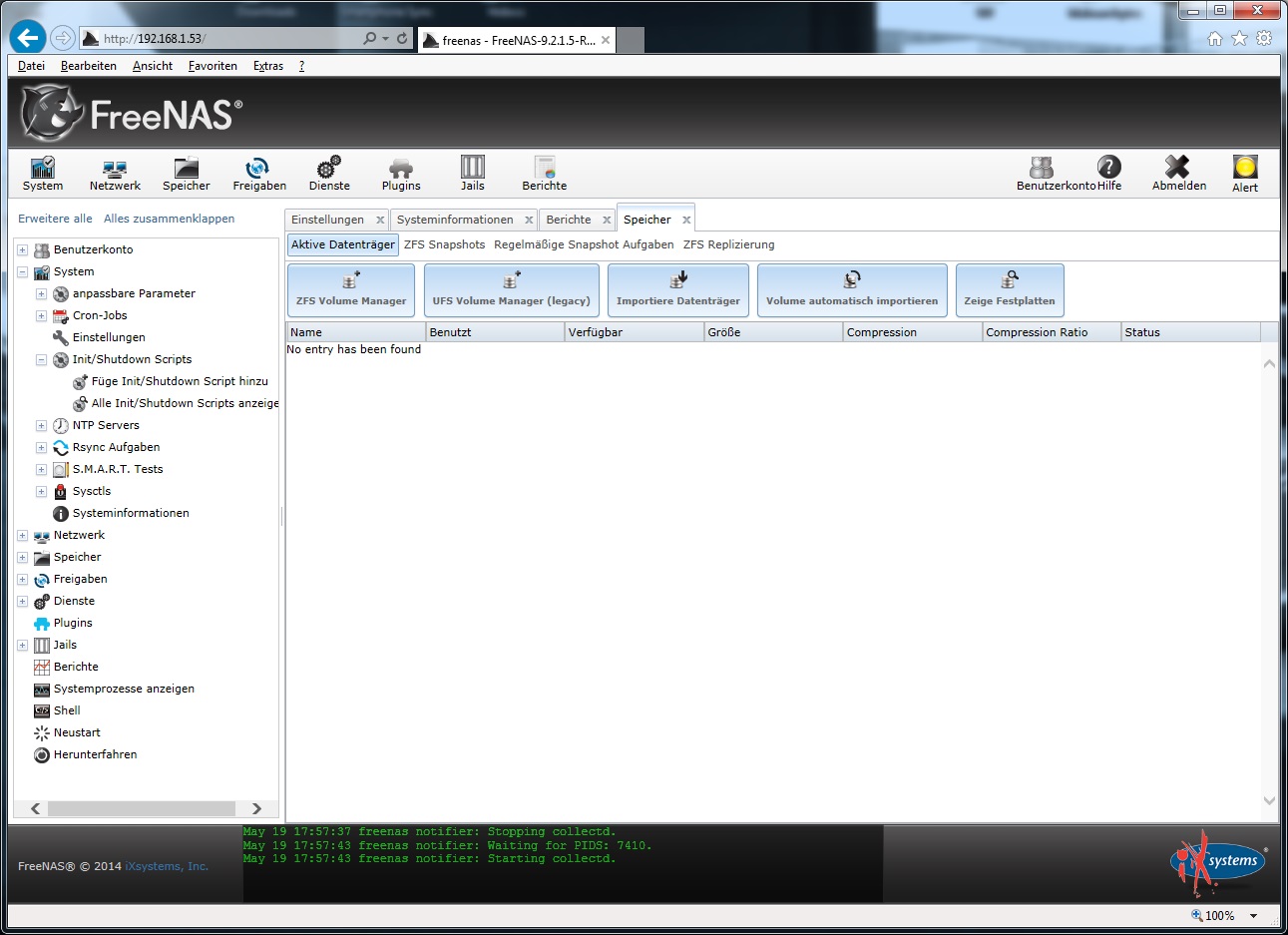Image resolution: width=1288 pixels, height=935 pixels.
Task: Open Systemprozesse anzeigen in tree
Action: (124, 689)
